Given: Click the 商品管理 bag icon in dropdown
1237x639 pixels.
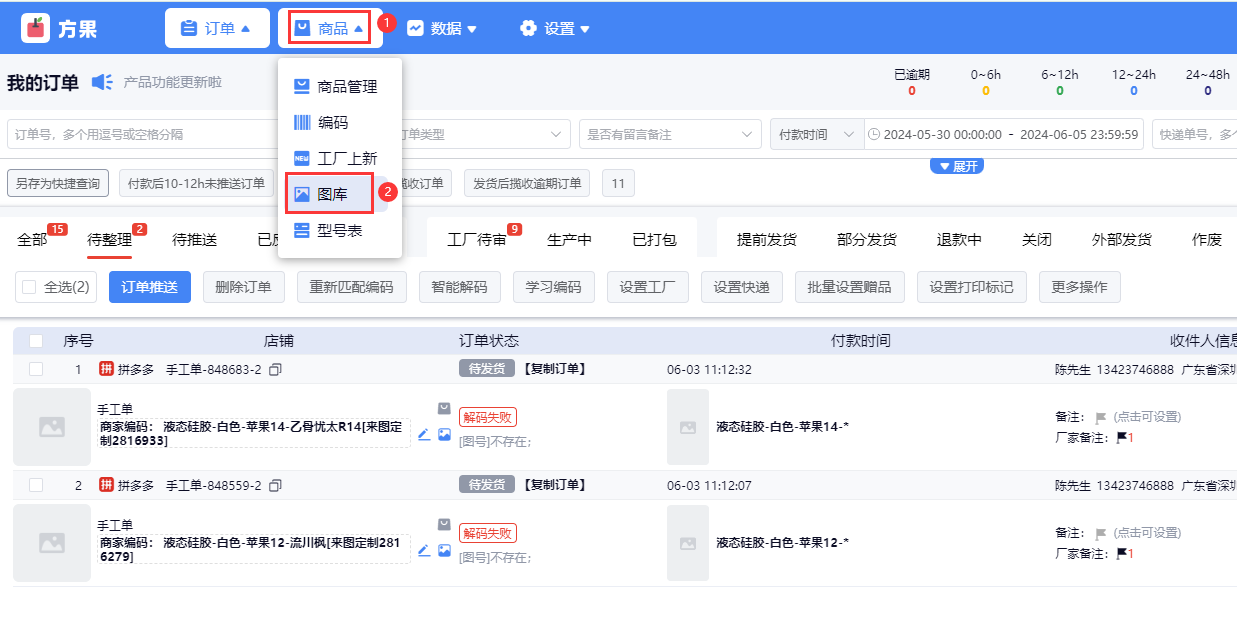Looking at the screenshot, I should click(x=302, y=87).
